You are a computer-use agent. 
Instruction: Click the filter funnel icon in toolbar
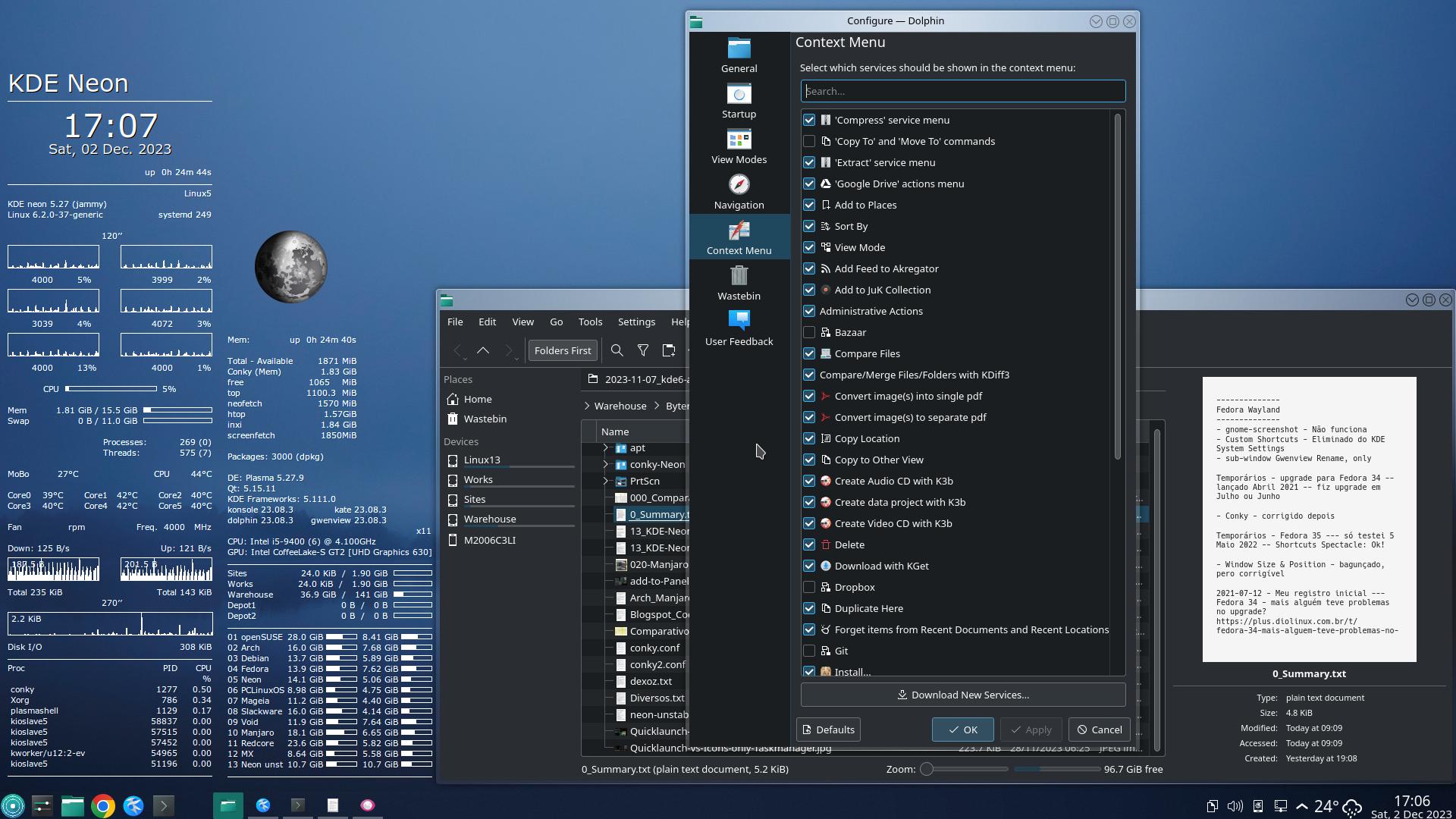[643, 350]
